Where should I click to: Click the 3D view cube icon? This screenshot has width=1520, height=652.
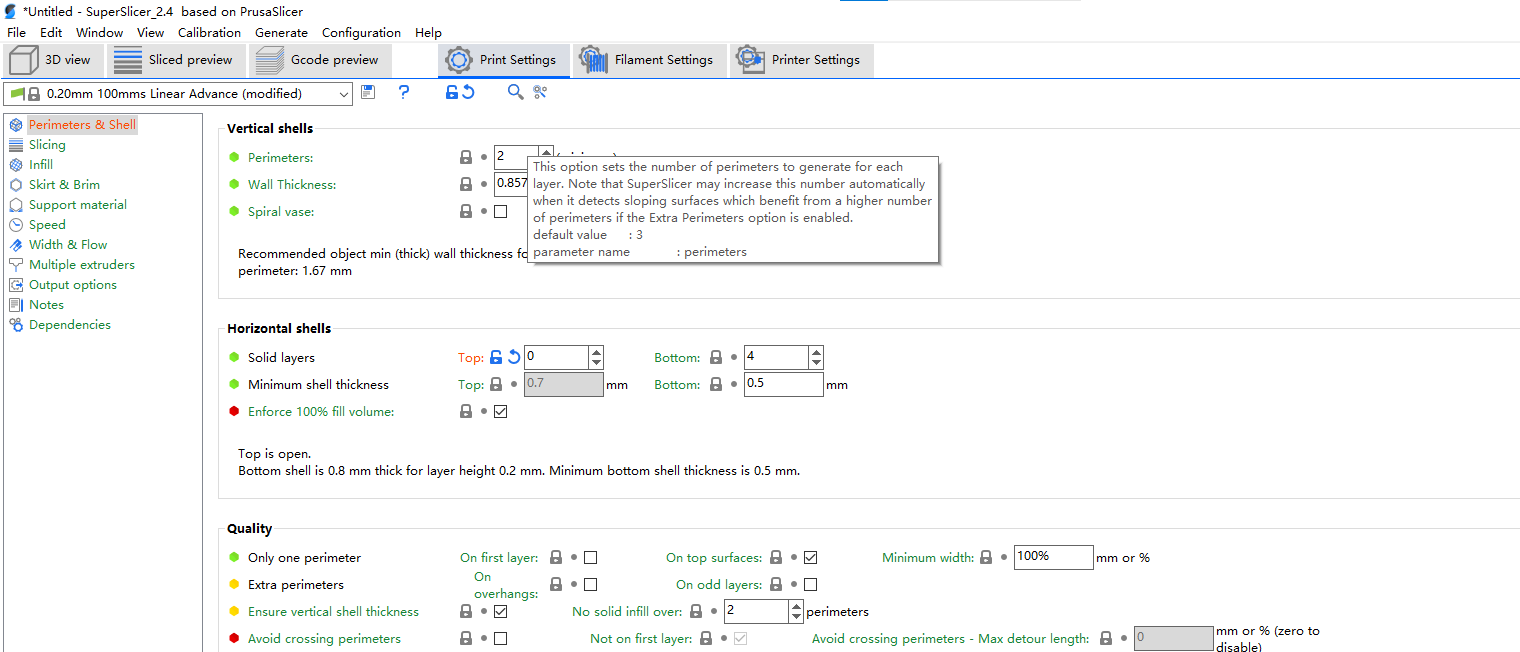pos(24,60)
